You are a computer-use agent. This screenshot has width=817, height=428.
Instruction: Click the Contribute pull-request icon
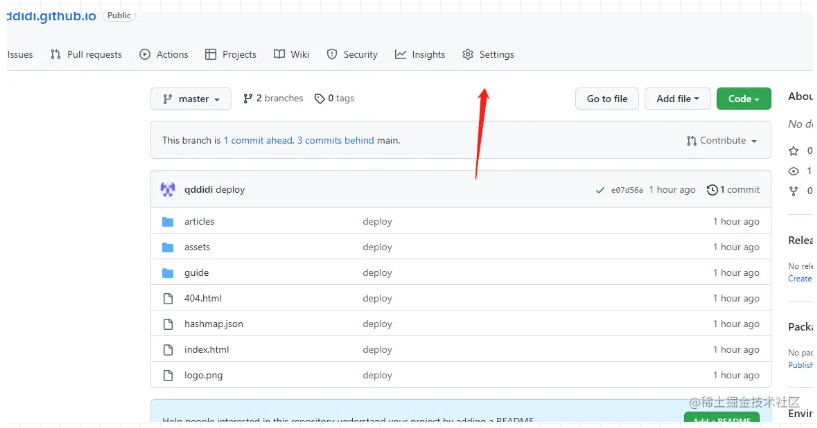(691, 141)
